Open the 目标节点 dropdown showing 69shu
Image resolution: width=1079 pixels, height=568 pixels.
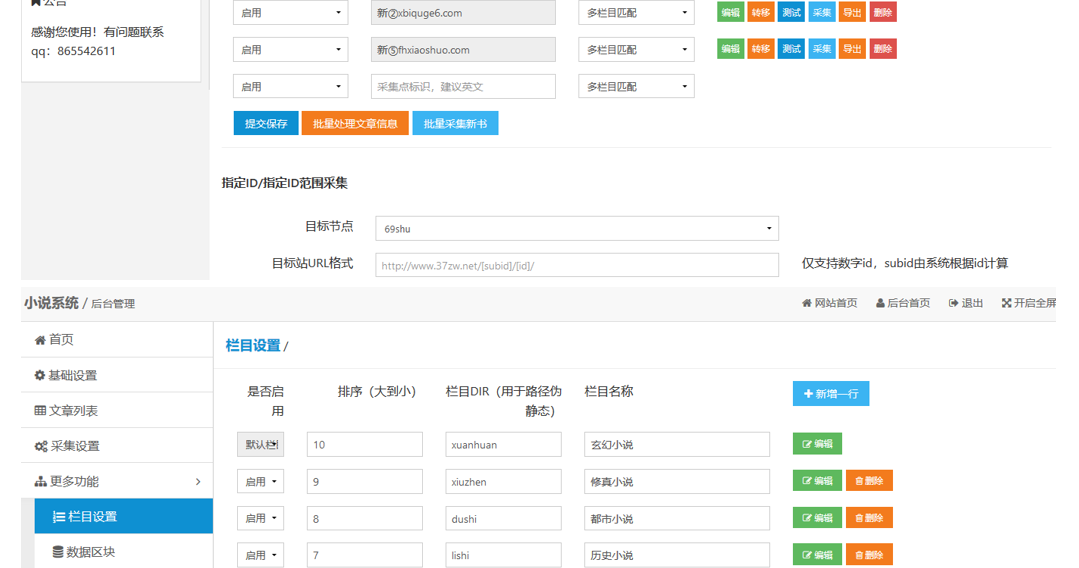[576, 229]
